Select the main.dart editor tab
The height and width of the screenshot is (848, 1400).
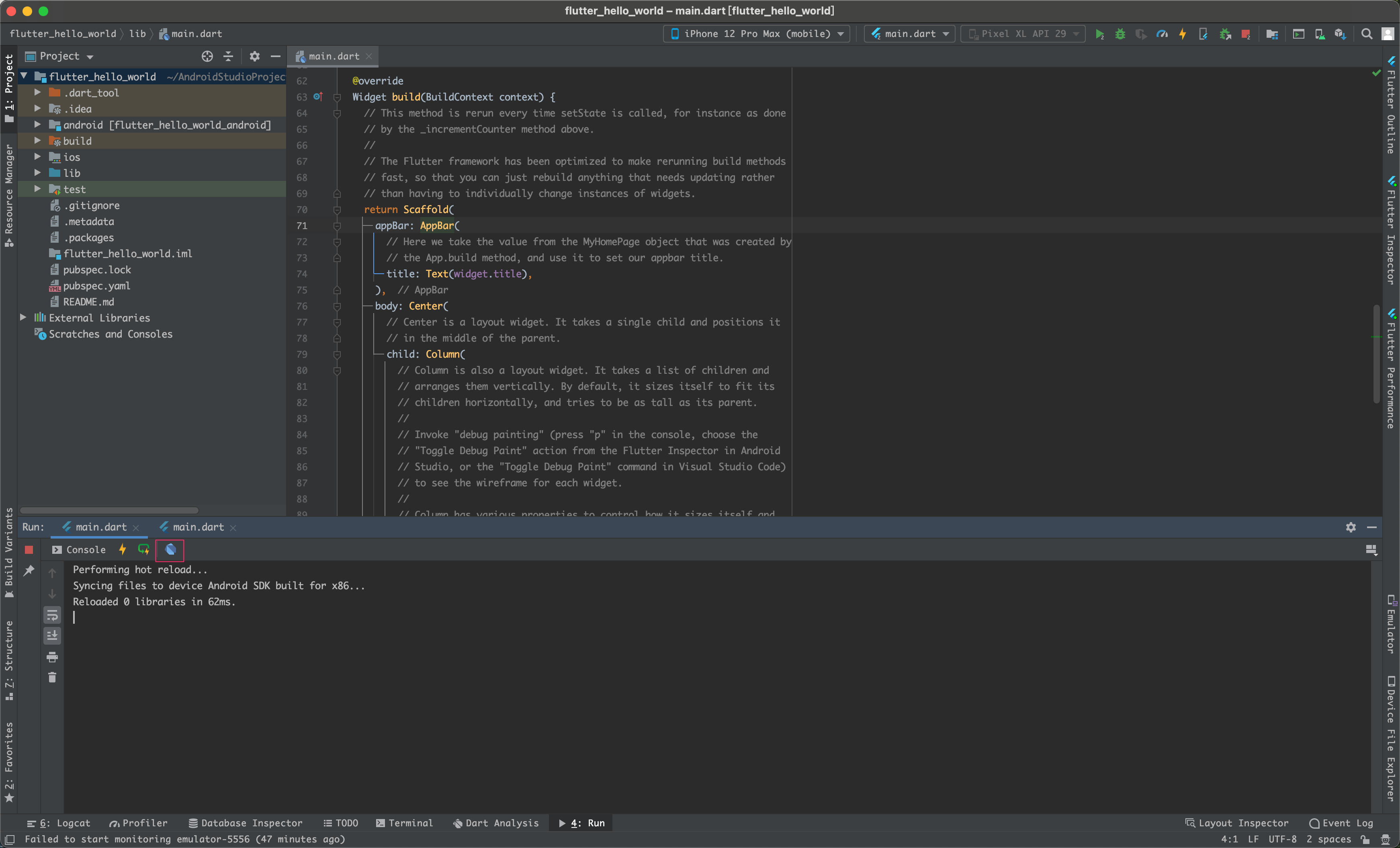pos(334,56)
